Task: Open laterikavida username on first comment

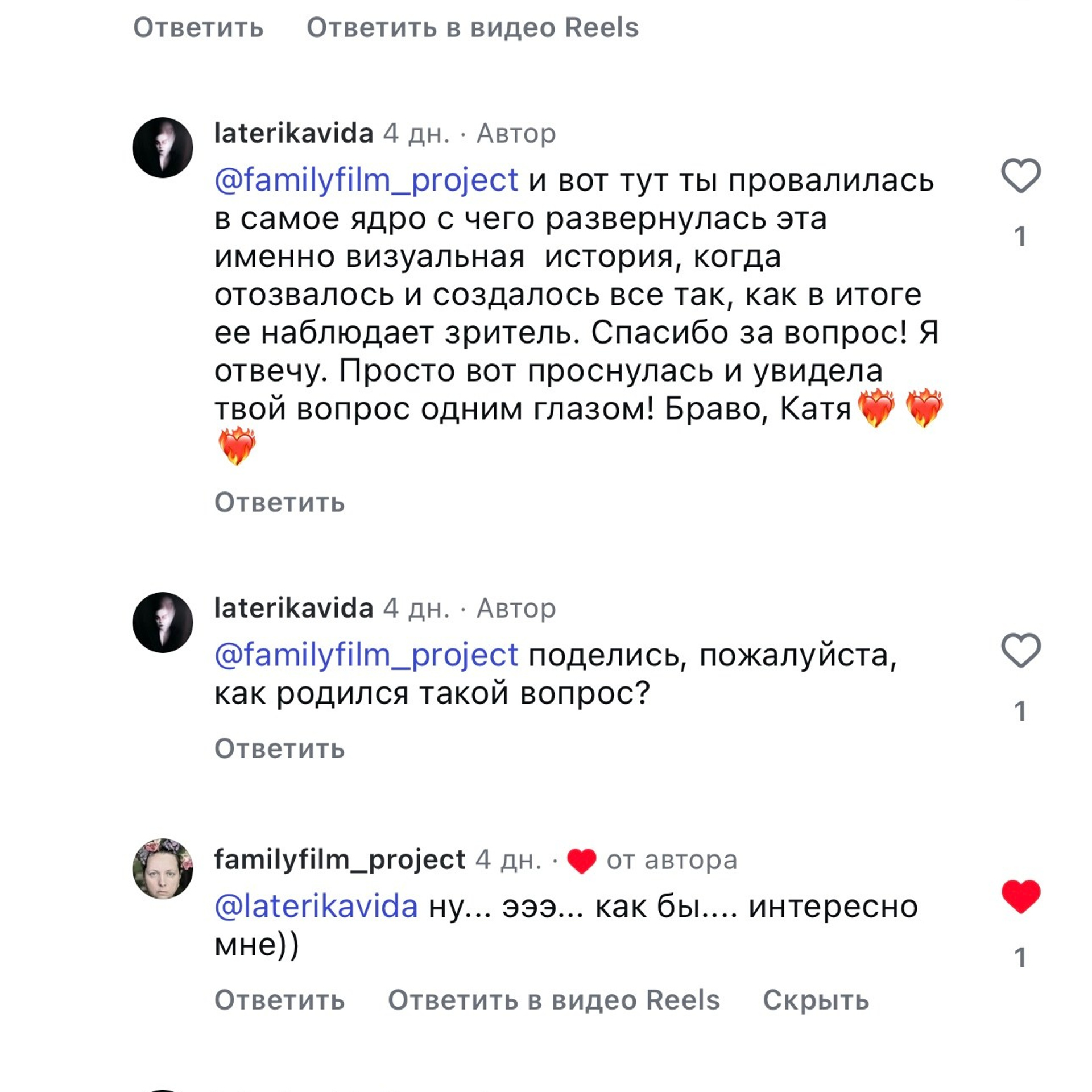Action: [x=293, y=134]
